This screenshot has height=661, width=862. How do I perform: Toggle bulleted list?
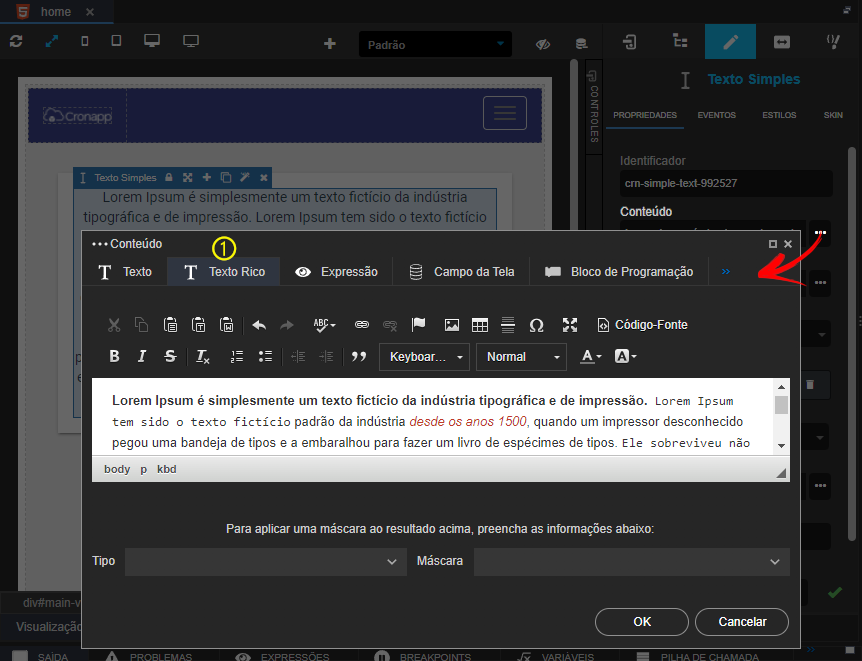click(265, 356)
